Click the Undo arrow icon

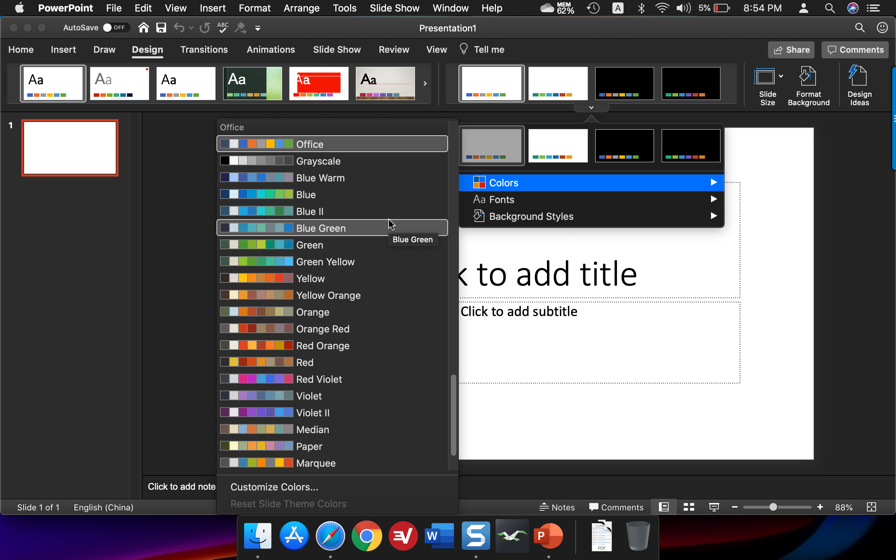pyautogui.click(x=179, y=27)
